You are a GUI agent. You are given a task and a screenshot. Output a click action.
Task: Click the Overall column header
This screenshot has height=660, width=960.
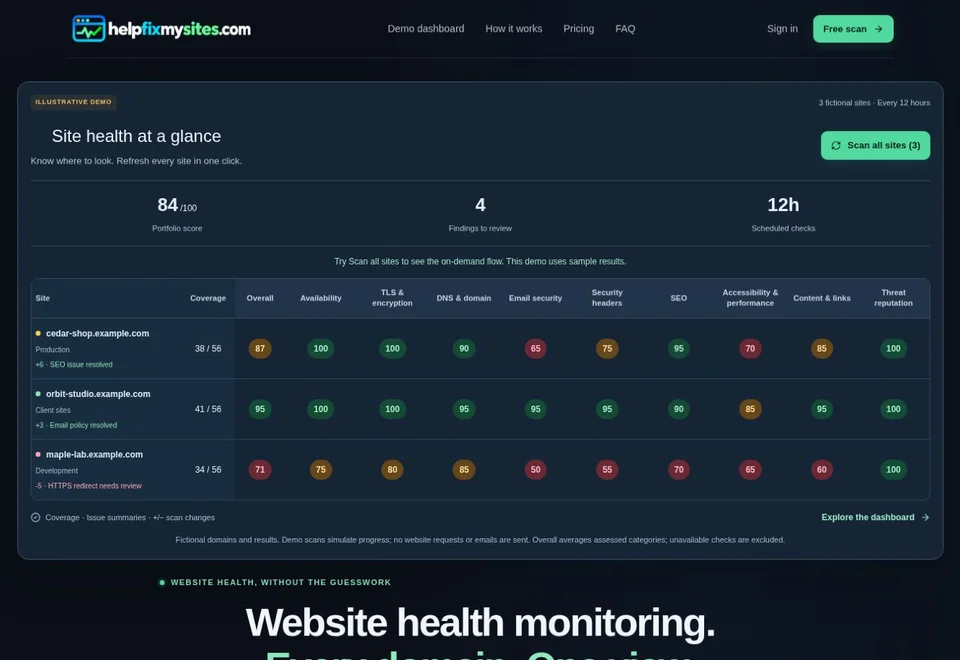click(x=260, y=298)
